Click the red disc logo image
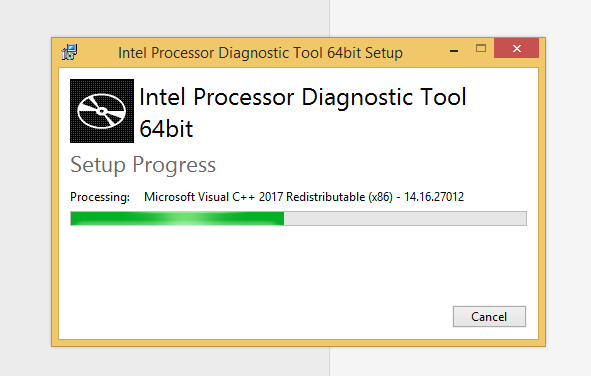Viewport: 591px width, 377px height. click(x=102, y=111)
